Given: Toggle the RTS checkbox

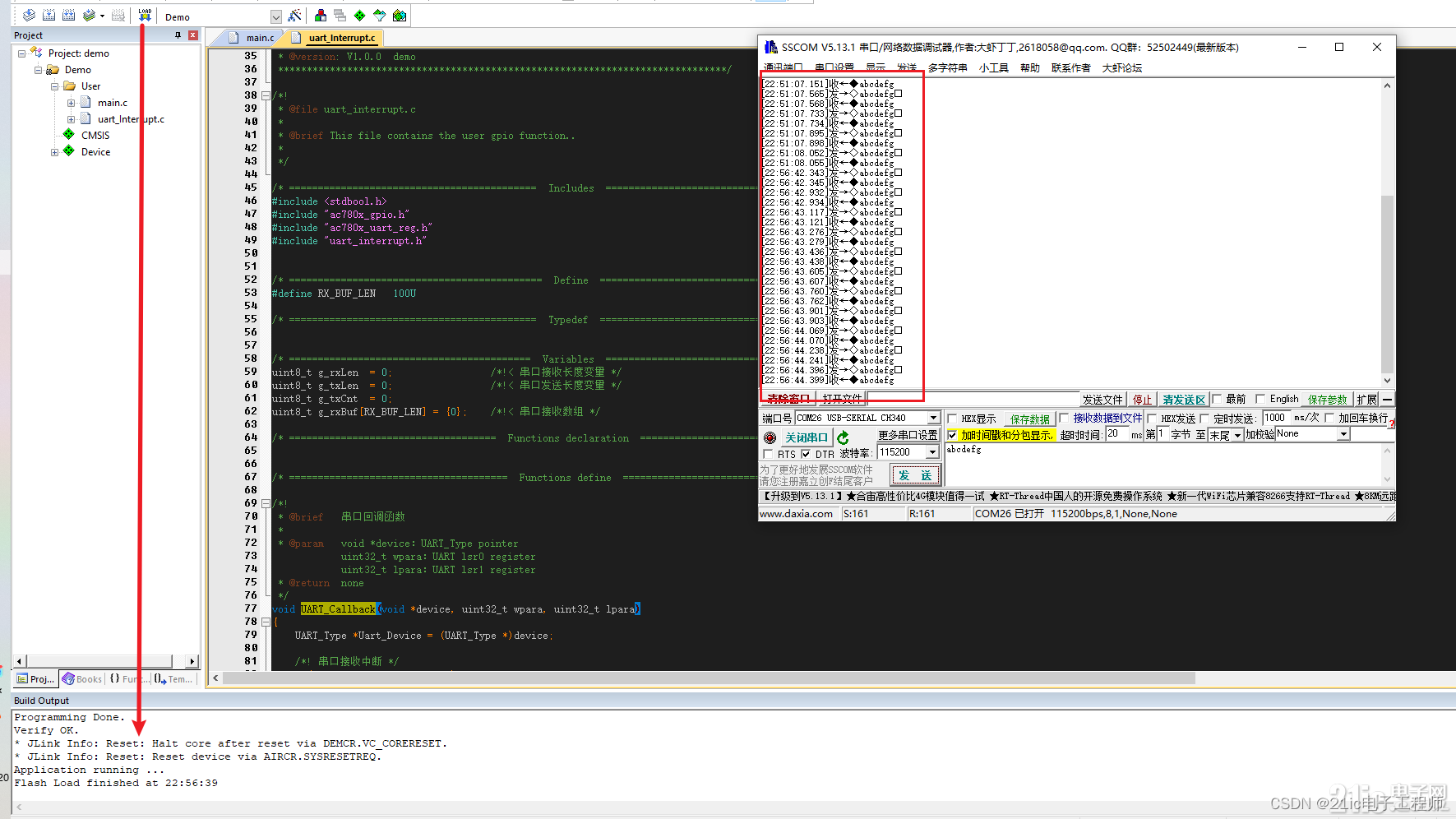Looking at the screenshot, I should coord(768,454).
